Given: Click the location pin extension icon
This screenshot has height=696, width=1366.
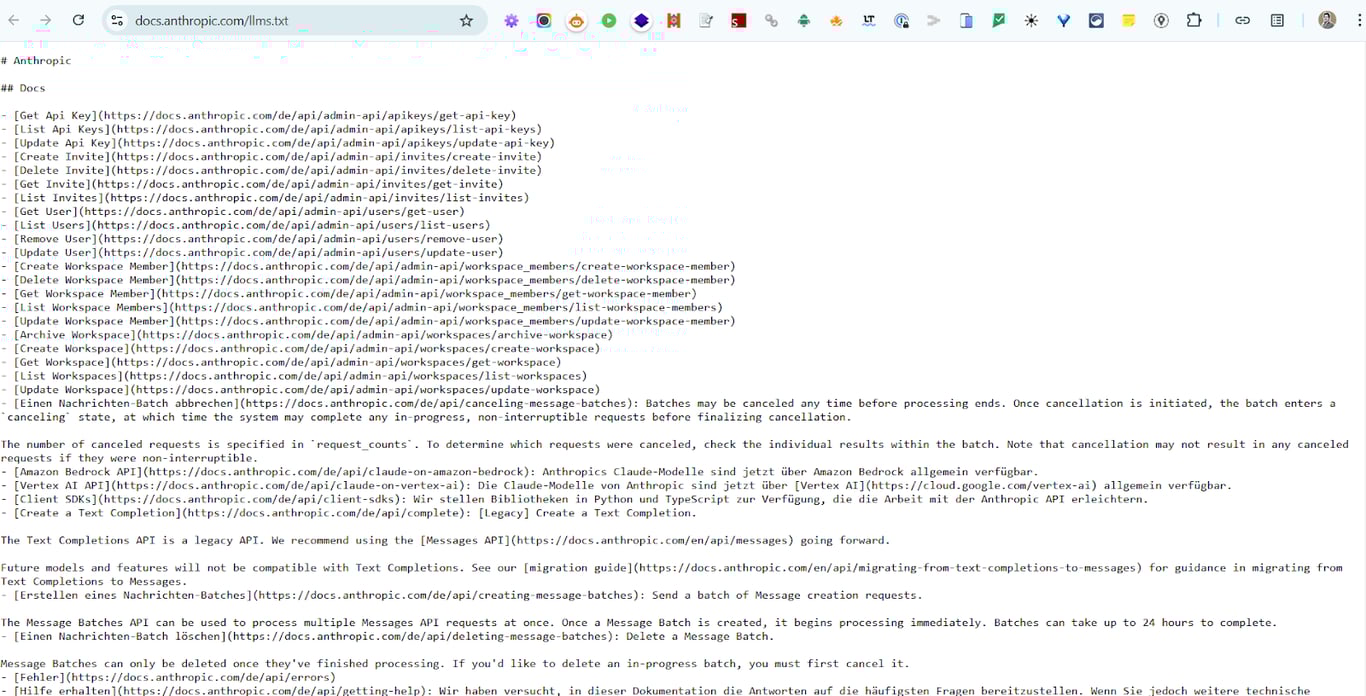Looking at the screenshot, I should click(1161, 20).
